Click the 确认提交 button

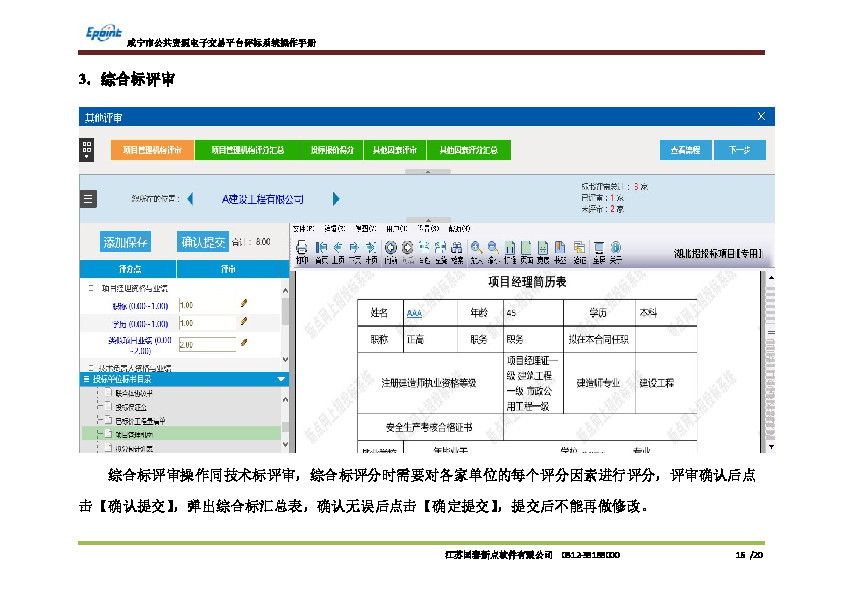pyautogui.click(x=202, y=242)
